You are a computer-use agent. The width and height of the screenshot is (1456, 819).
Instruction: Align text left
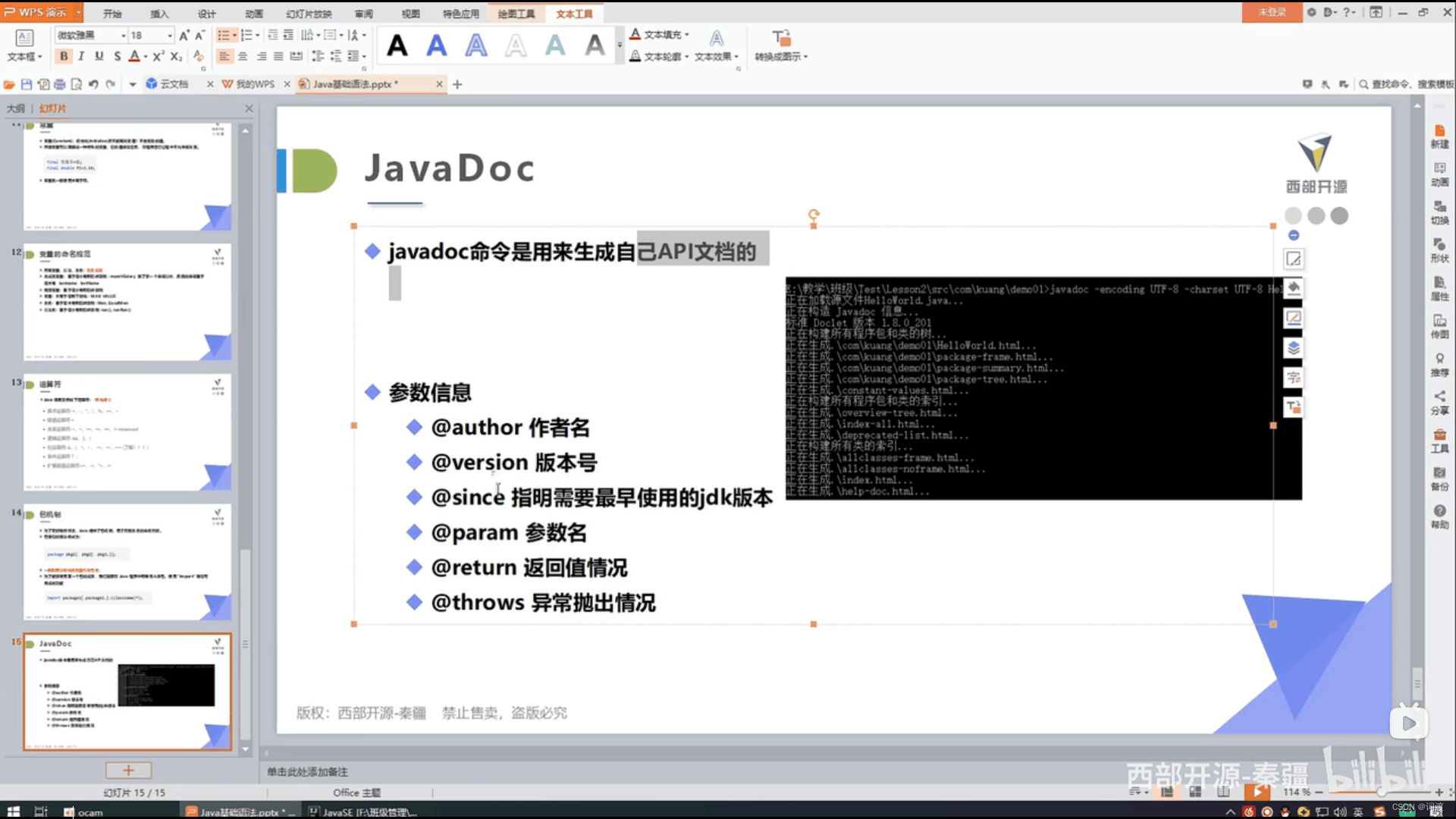pos(224,56)
